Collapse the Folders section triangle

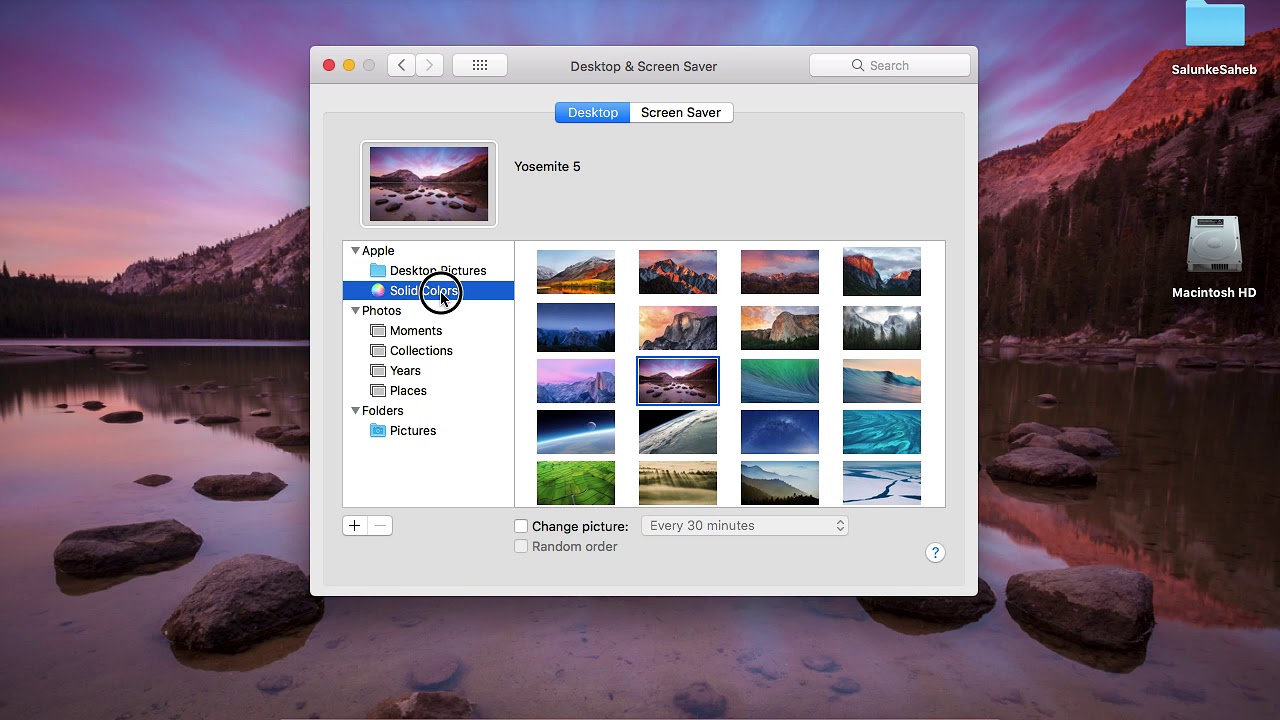[x=355, y=411]
